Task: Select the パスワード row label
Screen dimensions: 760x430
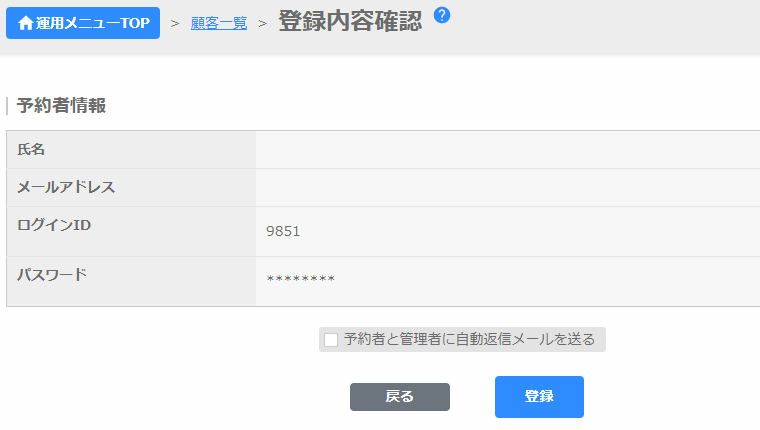Action: [x=52, y=274]
